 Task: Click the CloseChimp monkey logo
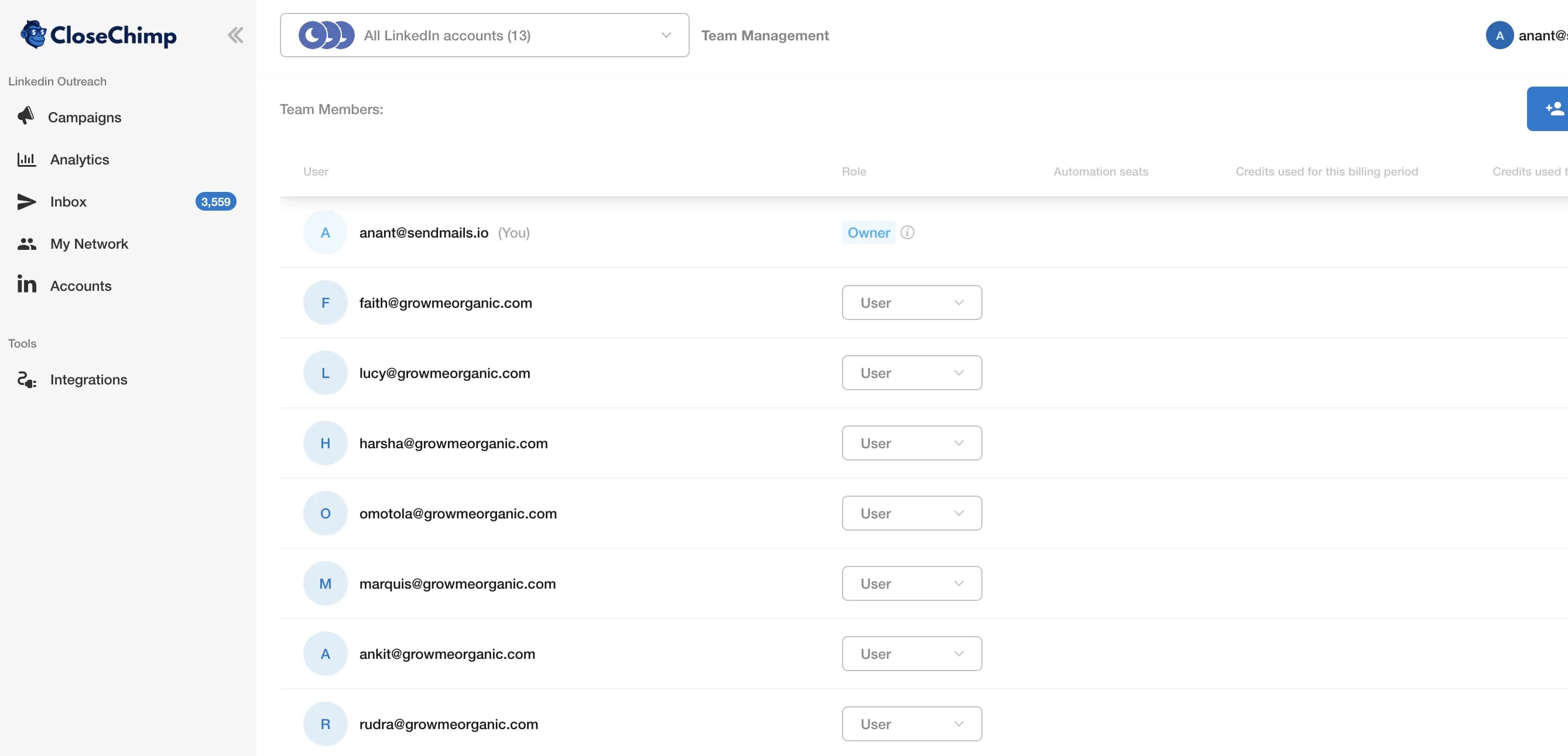click(34, 35)
